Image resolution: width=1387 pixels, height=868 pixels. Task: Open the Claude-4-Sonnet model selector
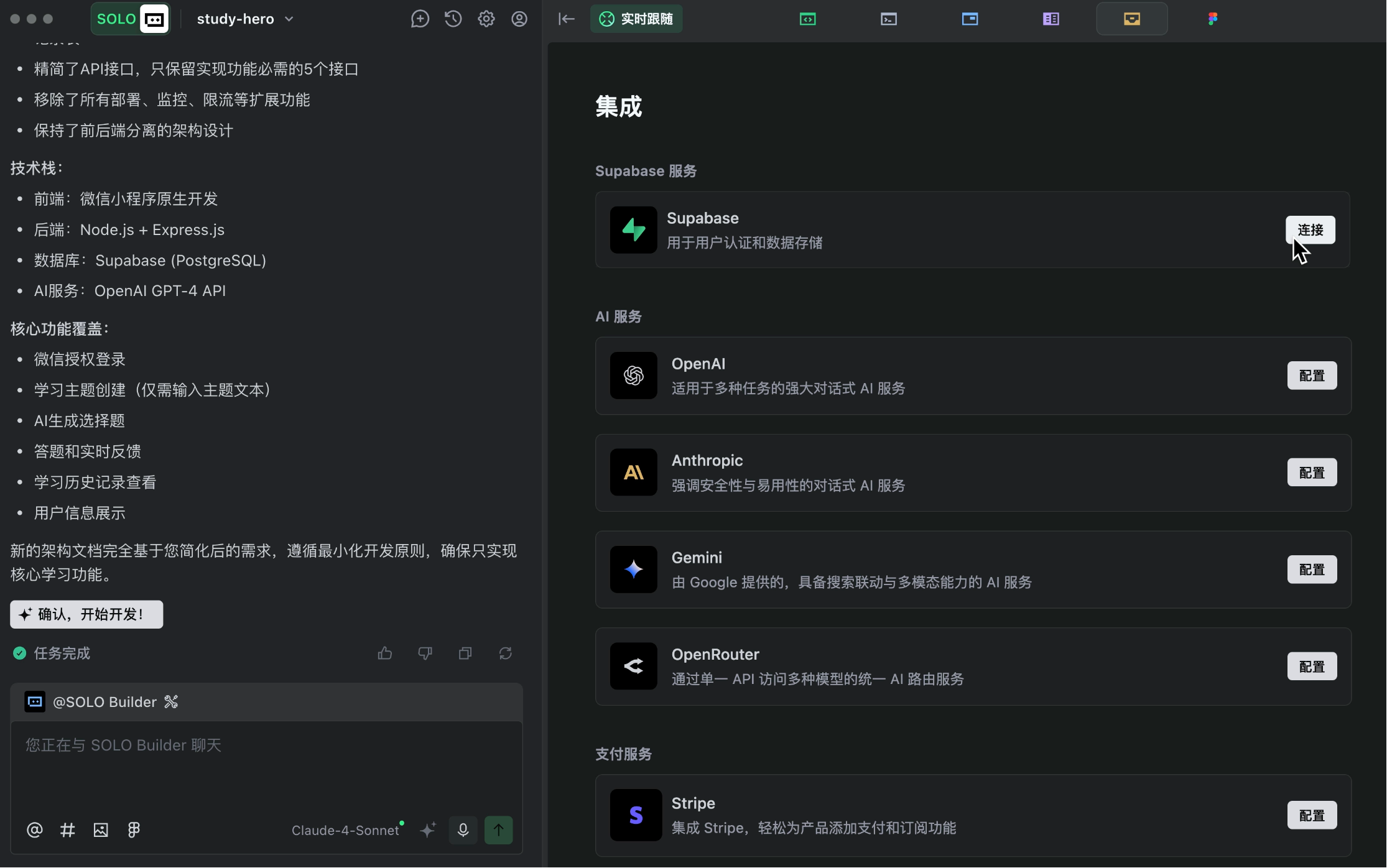pos(346,830)
